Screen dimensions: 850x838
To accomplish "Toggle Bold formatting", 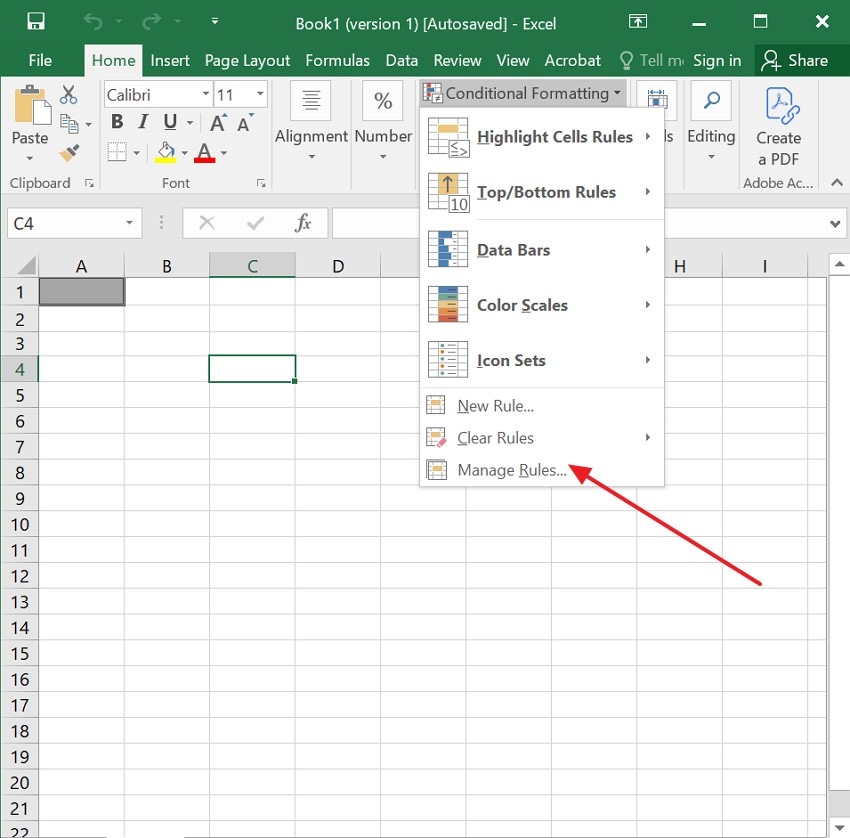I will [117, 122].
